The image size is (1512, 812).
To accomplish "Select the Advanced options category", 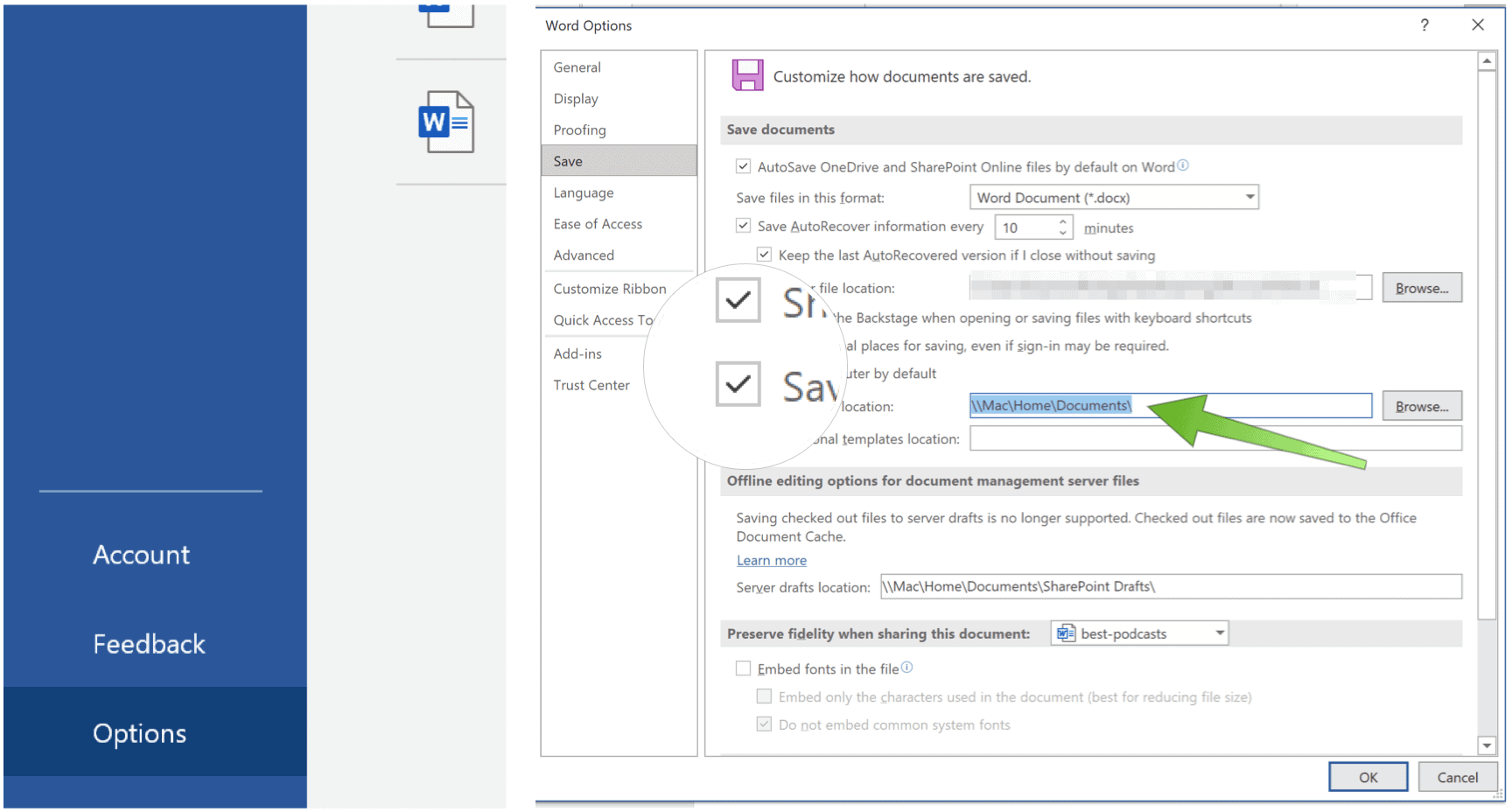I will coord(619,255).
